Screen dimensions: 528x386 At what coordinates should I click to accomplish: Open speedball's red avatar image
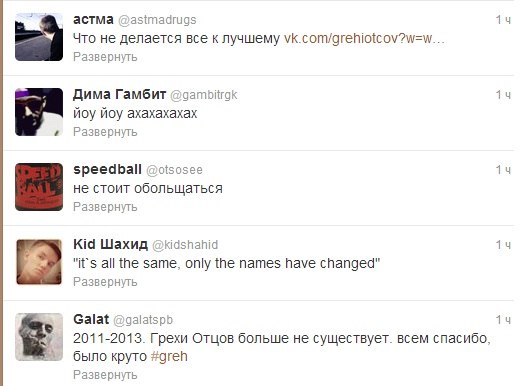[39, 187]
